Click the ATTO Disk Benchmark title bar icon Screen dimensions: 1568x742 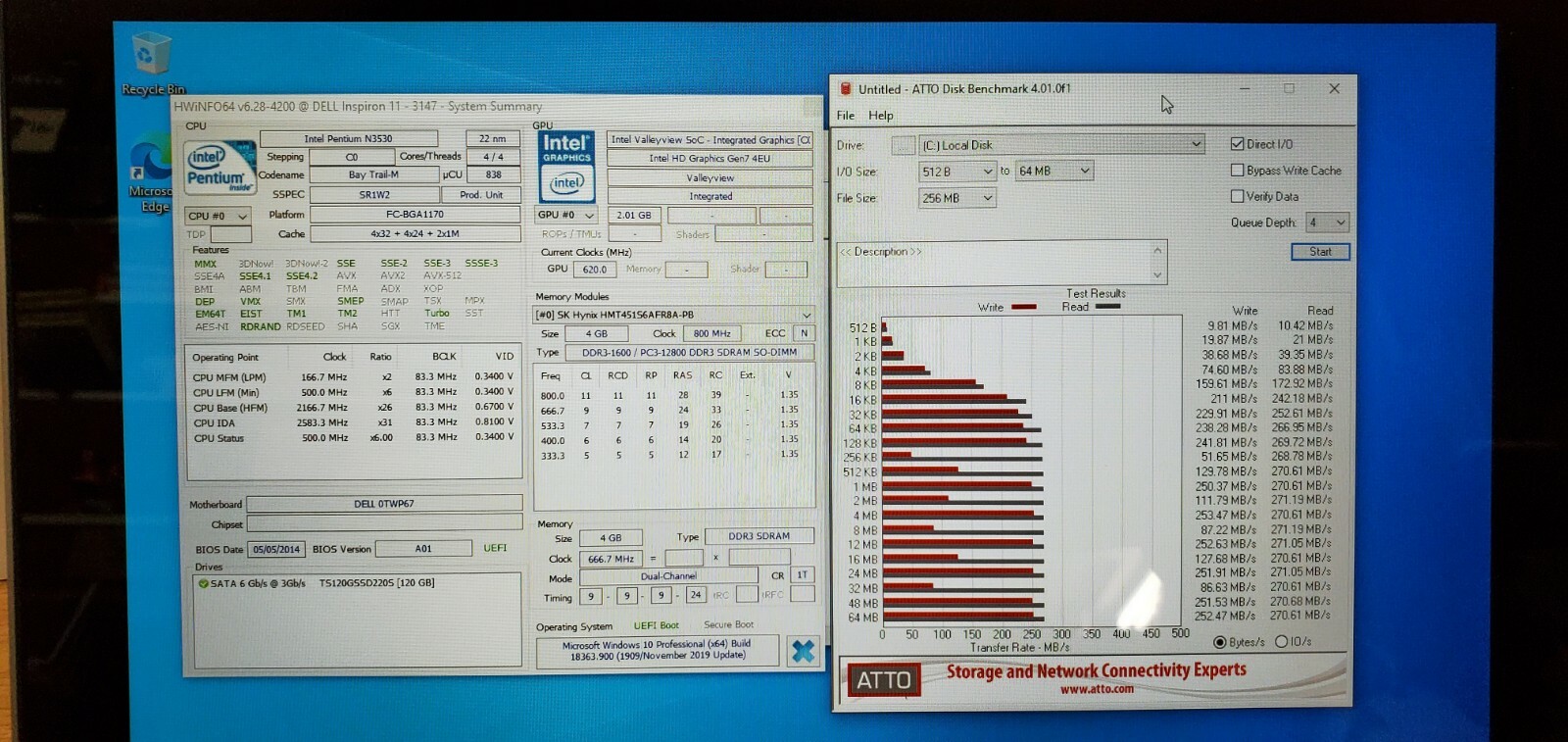click(x=846, y=88)
